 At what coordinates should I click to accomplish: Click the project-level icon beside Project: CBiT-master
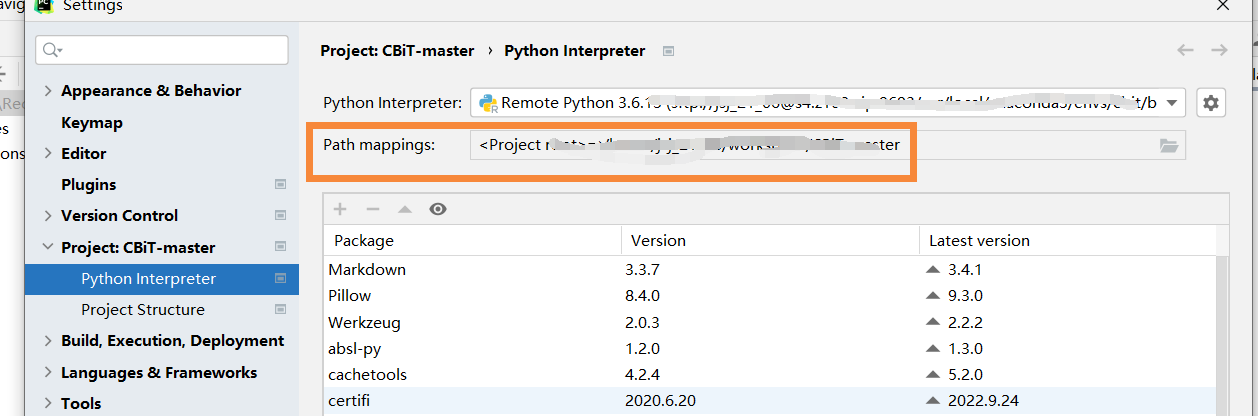(x=280, y=248)
